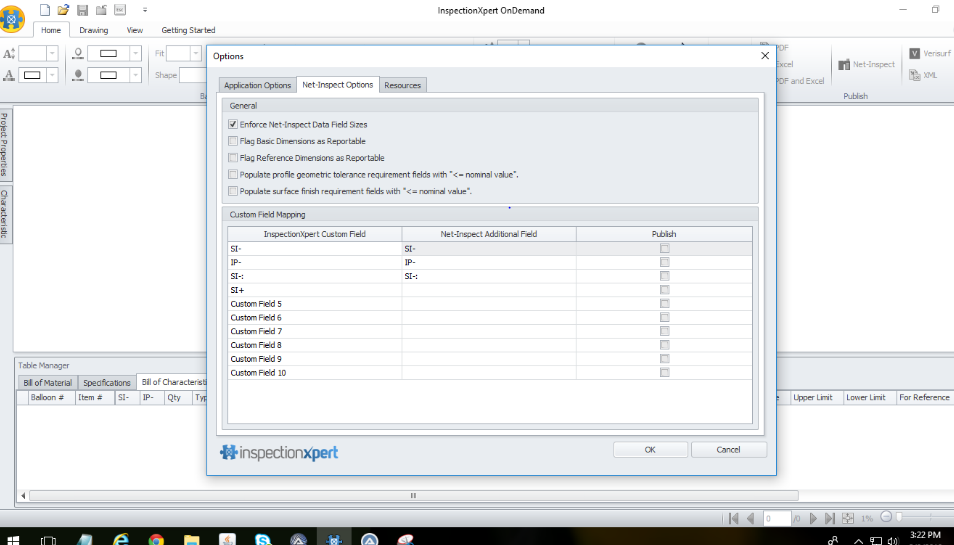Screen dimensions: 954x545
Task: Click the Net-Inspect publish icon
Action: 844,64
